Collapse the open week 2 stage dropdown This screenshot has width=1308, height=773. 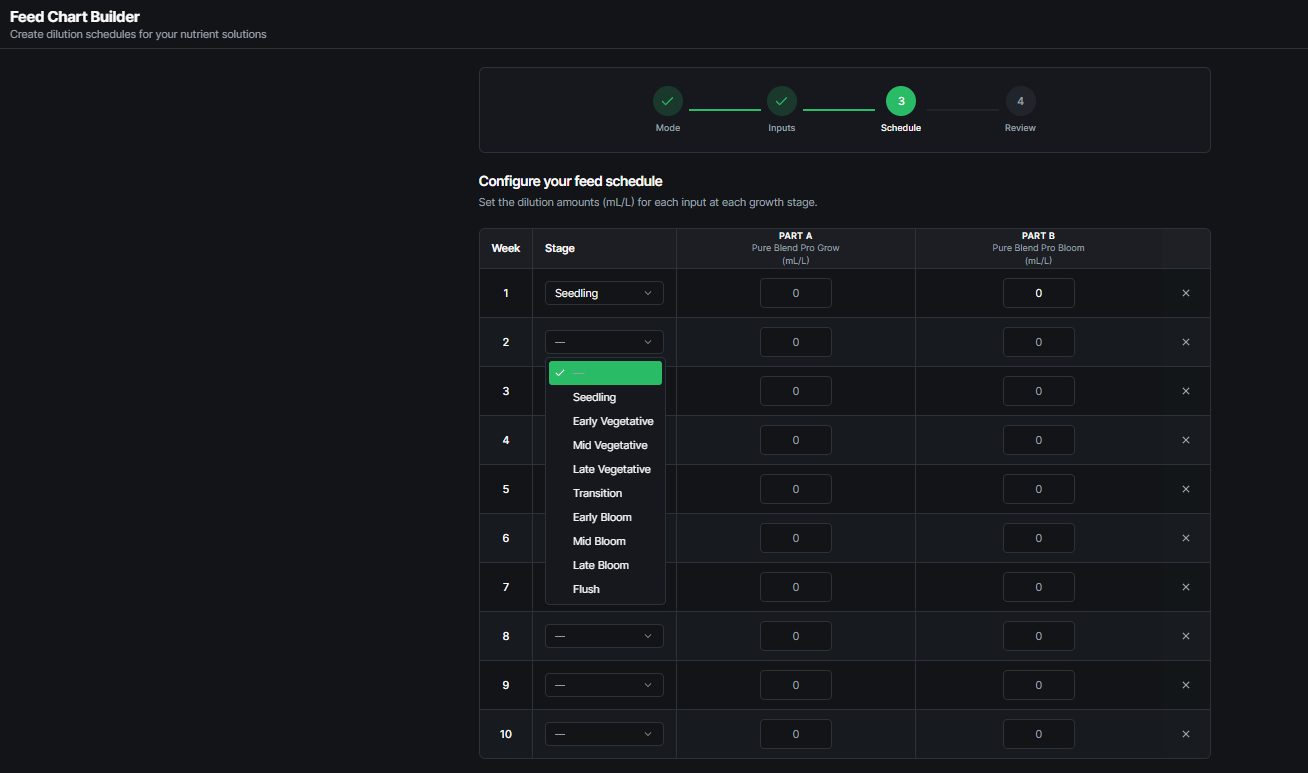[604, 342]
